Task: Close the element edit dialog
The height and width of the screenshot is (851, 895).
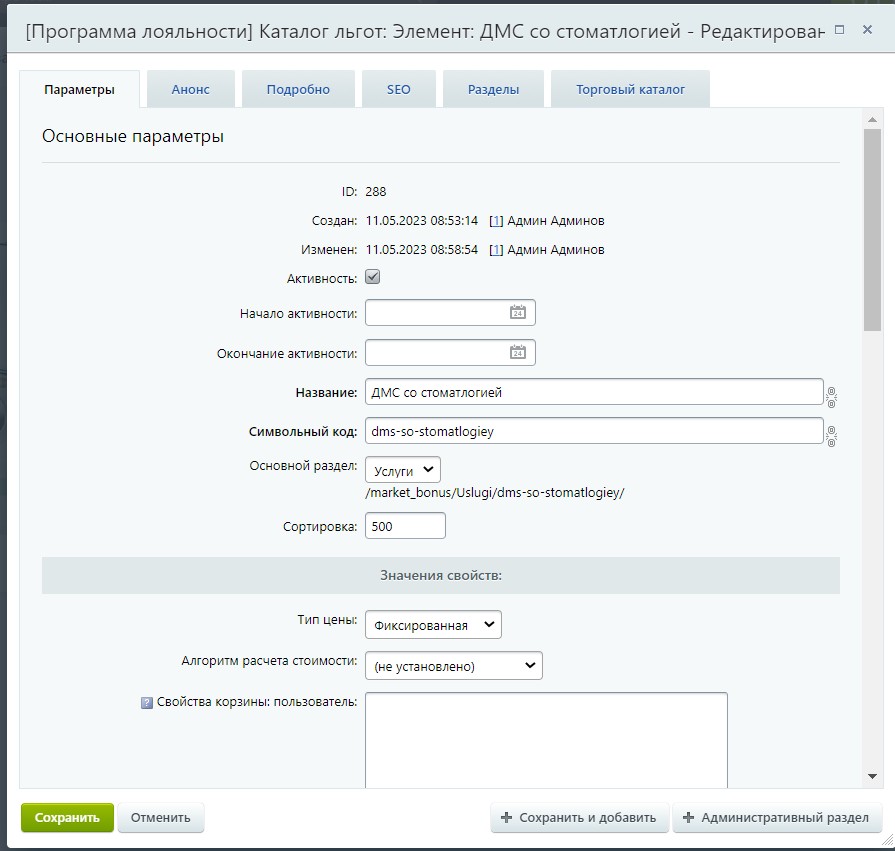Action: click(866, 30)
